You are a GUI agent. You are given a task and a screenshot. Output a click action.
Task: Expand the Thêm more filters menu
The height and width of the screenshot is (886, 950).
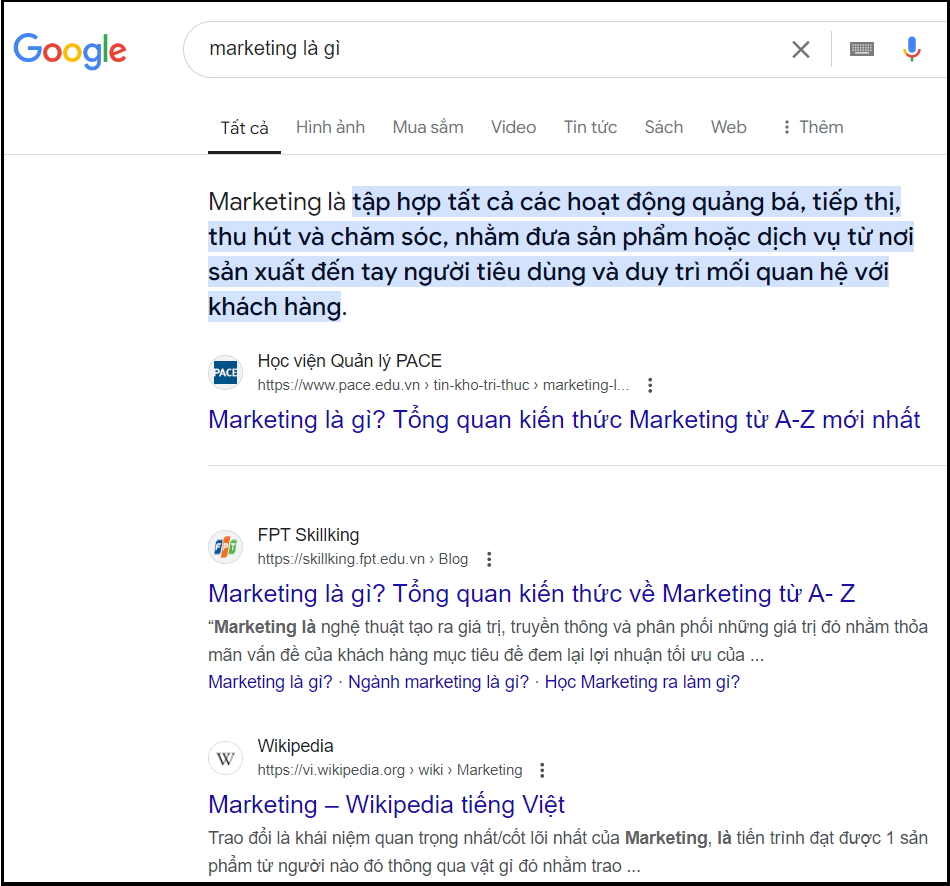[x=812, y=127]
